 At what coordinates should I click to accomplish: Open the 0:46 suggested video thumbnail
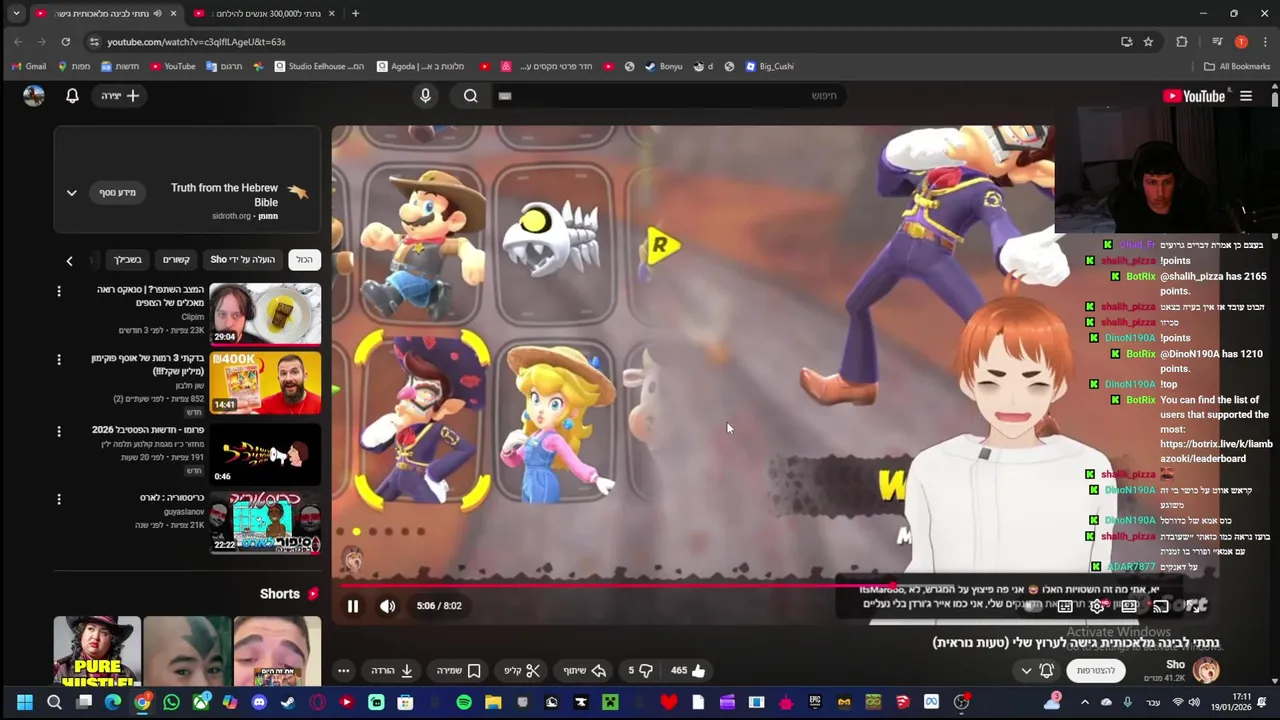click(x=265, y=453)
